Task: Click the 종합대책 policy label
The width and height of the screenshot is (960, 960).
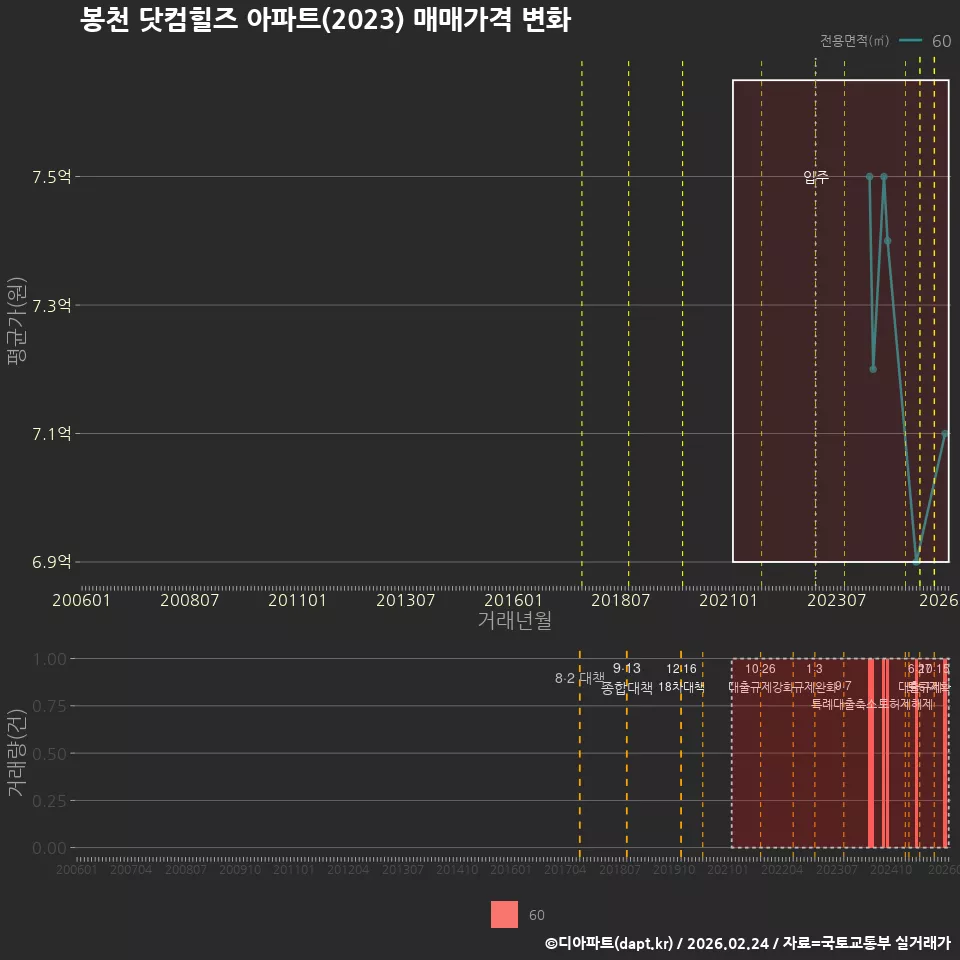Action: [x=627, y=688]
